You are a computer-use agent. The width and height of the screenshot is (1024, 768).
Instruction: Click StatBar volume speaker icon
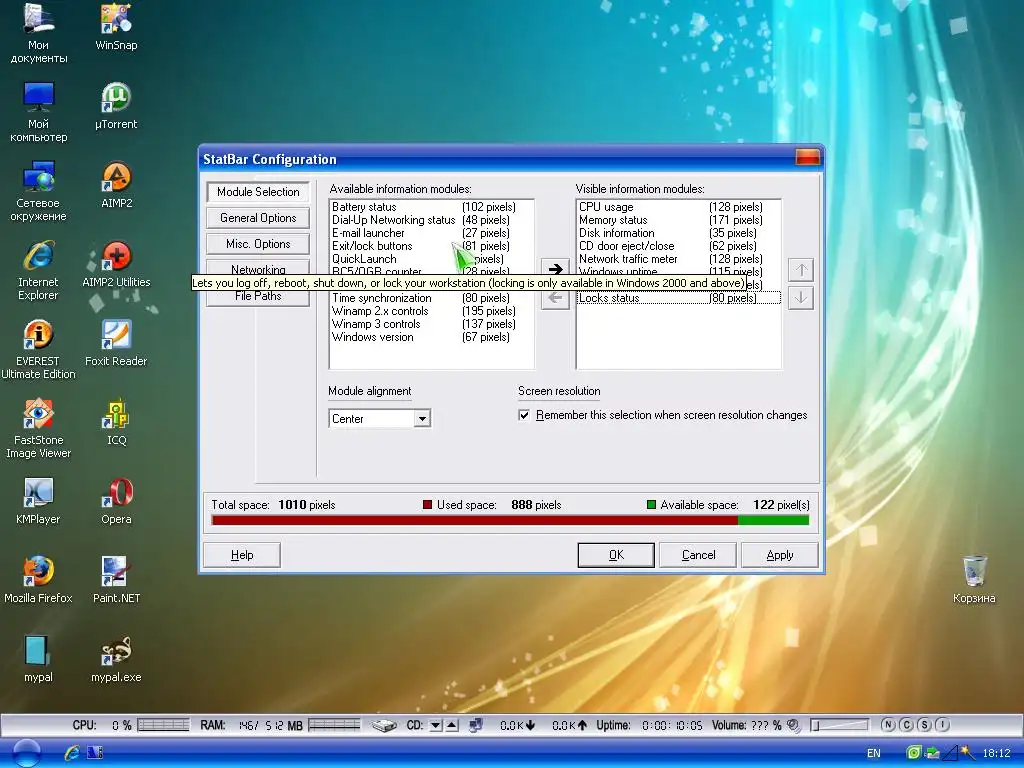793,726
